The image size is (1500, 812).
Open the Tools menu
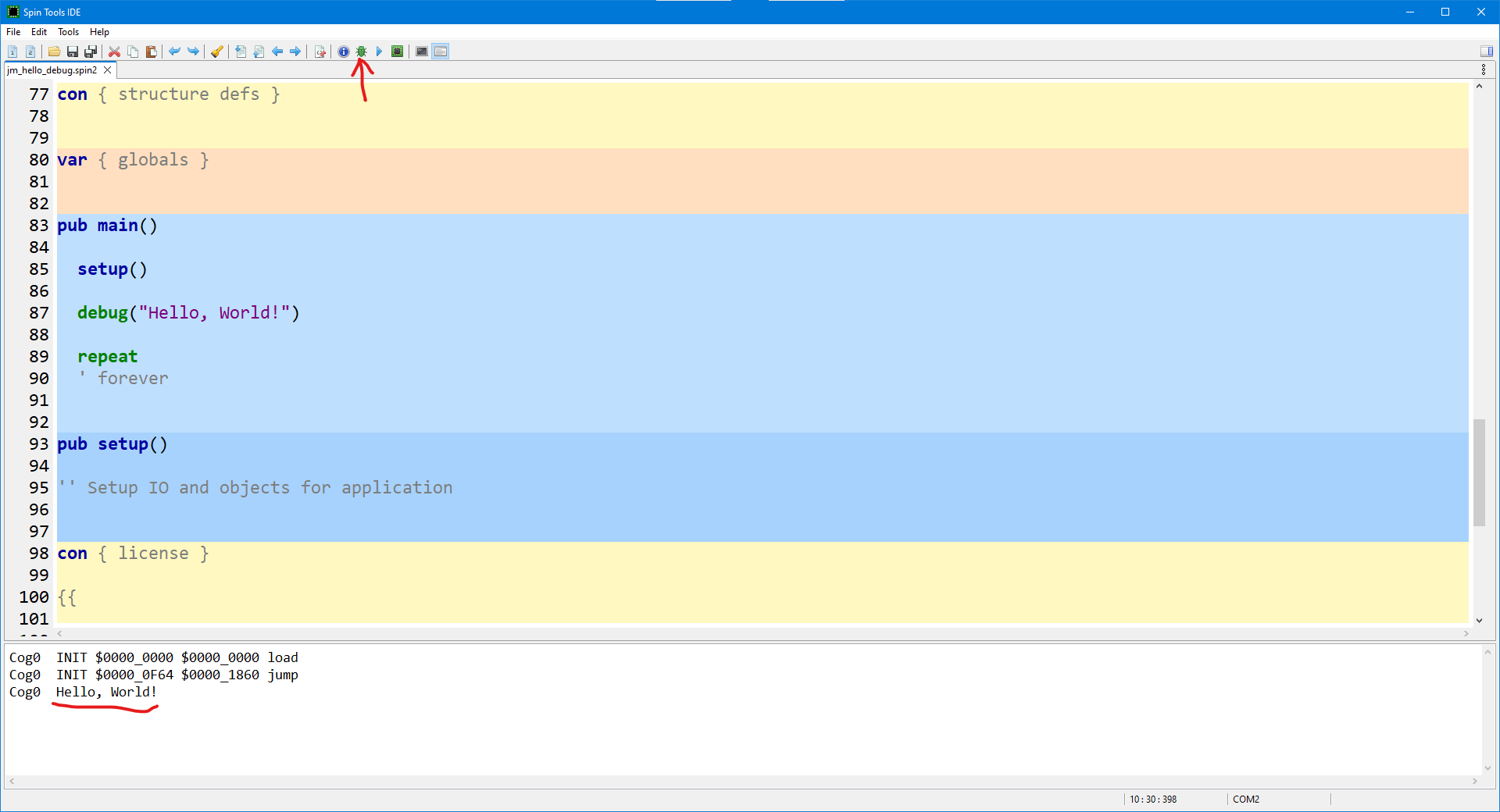[x=68, y=32]
